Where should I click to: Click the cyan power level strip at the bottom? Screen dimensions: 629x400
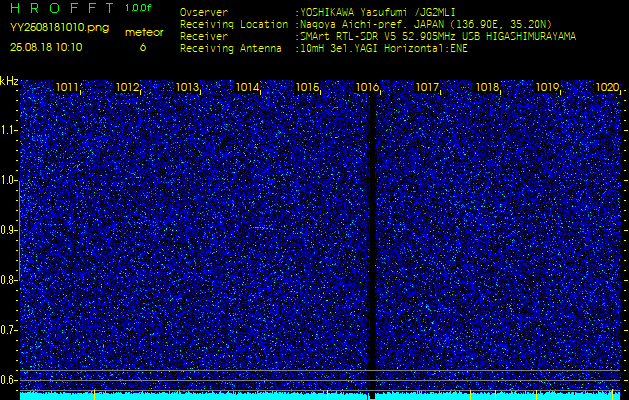320,396
